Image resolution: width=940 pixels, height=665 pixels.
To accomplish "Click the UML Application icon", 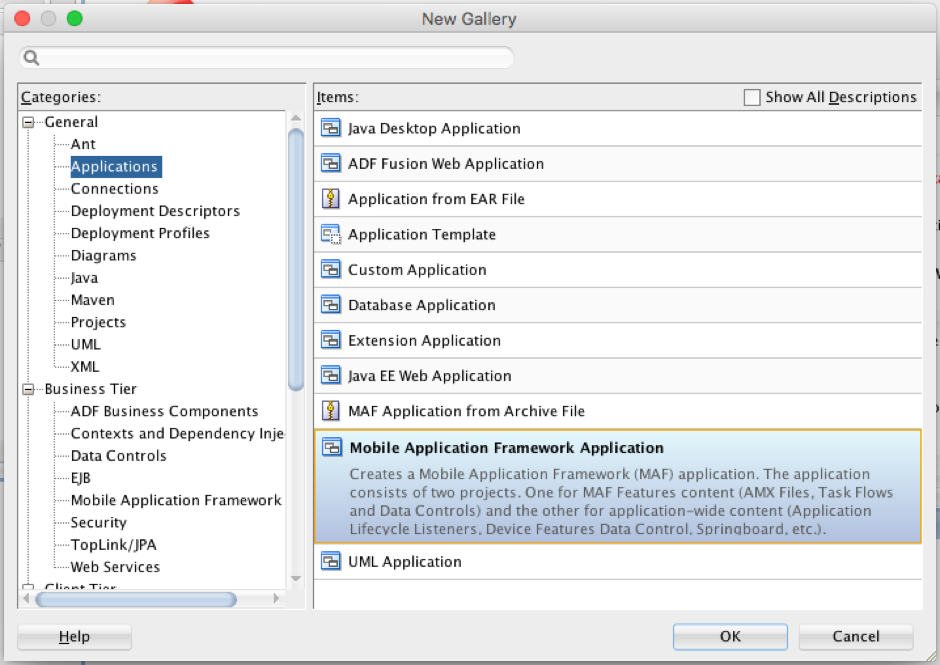I will [330, 561].
